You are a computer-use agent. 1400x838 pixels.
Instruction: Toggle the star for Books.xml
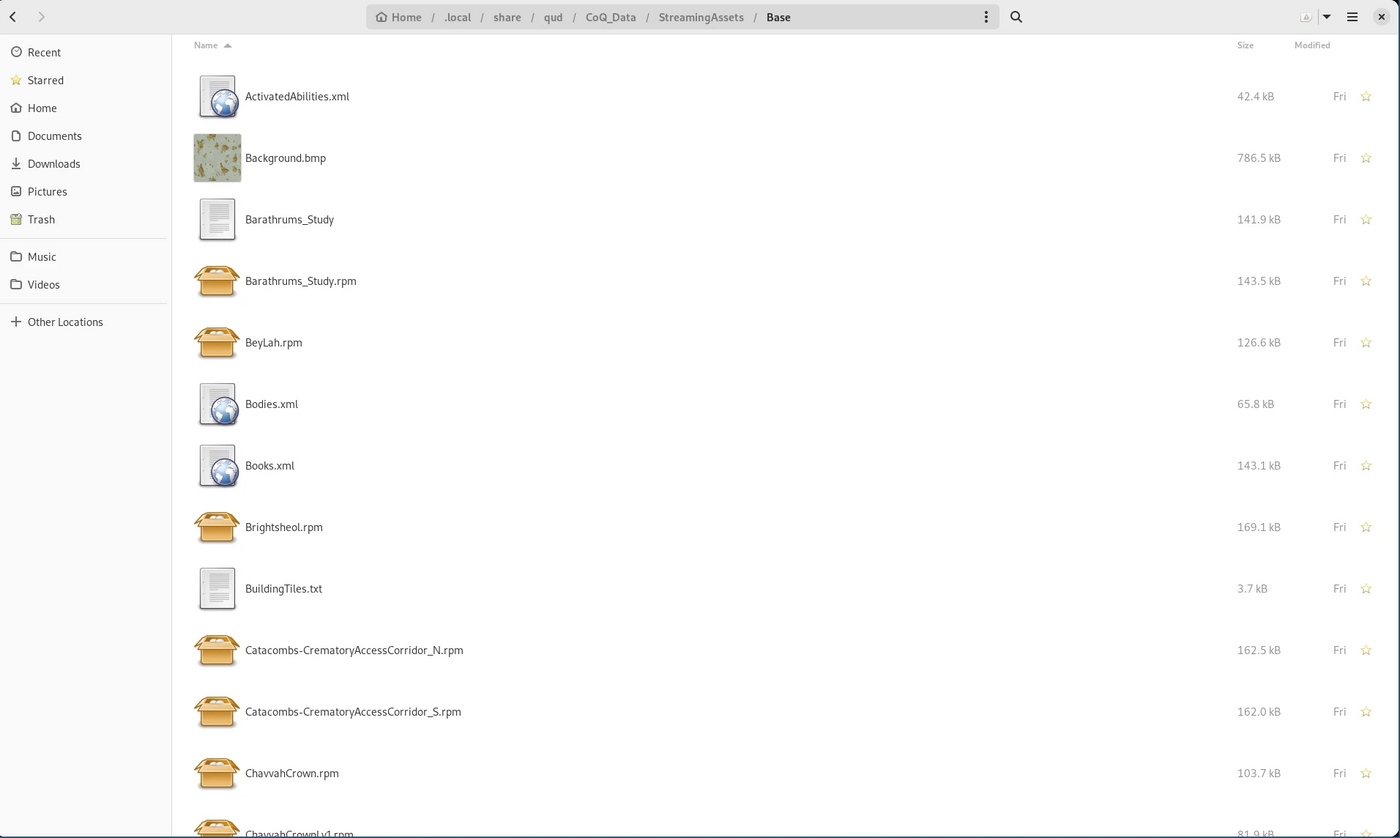(x=1366, y=466)
